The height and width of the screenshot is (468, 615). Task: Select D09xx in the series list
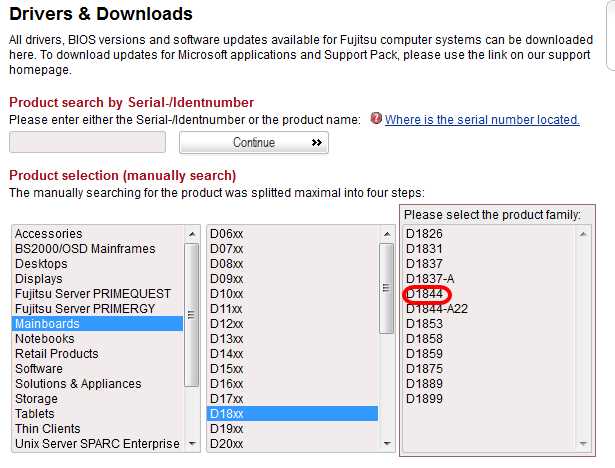point(292,279)
